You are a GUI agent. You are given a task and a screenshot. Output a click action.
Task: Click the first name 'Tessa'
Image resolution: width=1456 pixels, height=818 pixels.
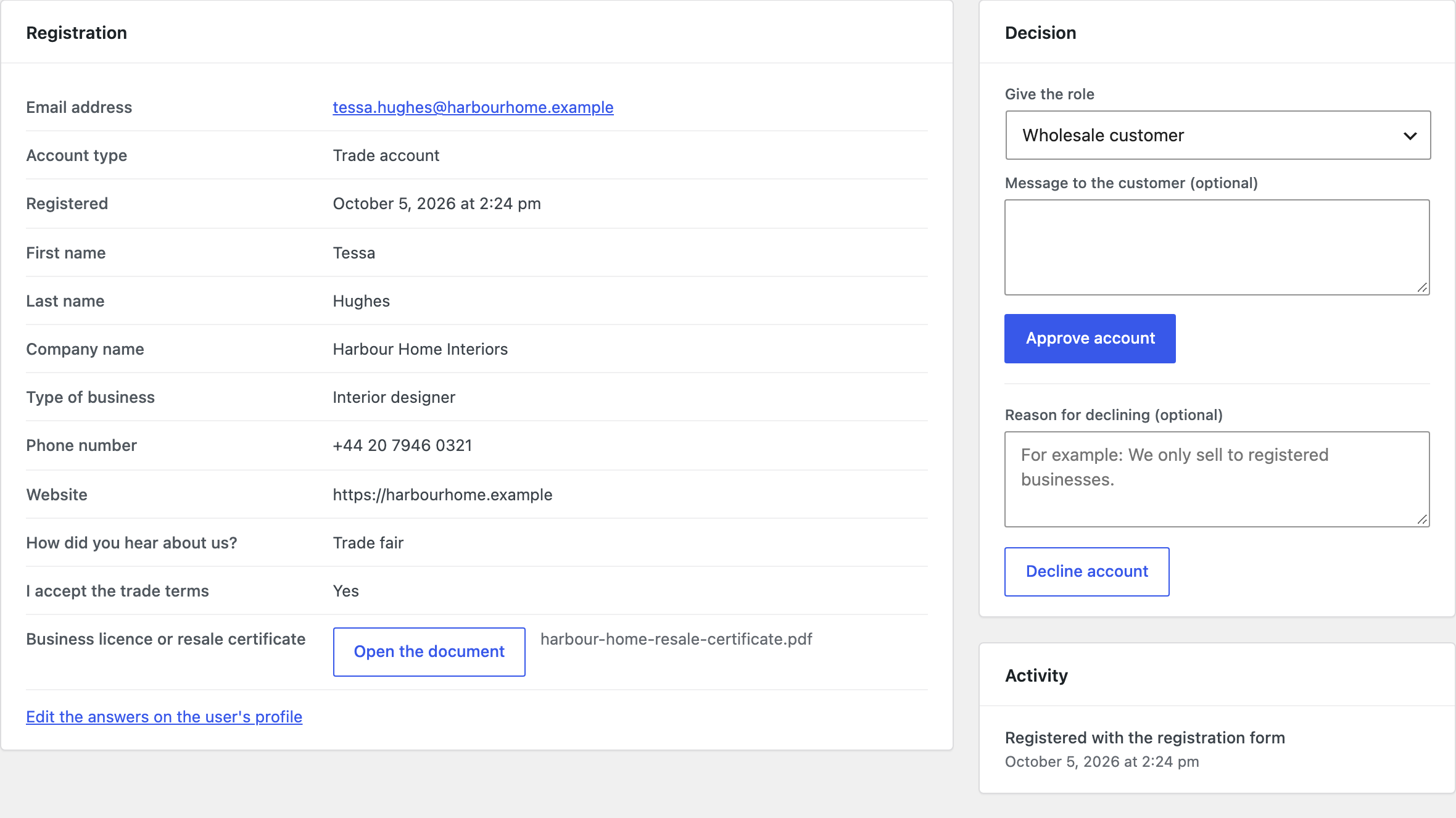click(354, 253)
